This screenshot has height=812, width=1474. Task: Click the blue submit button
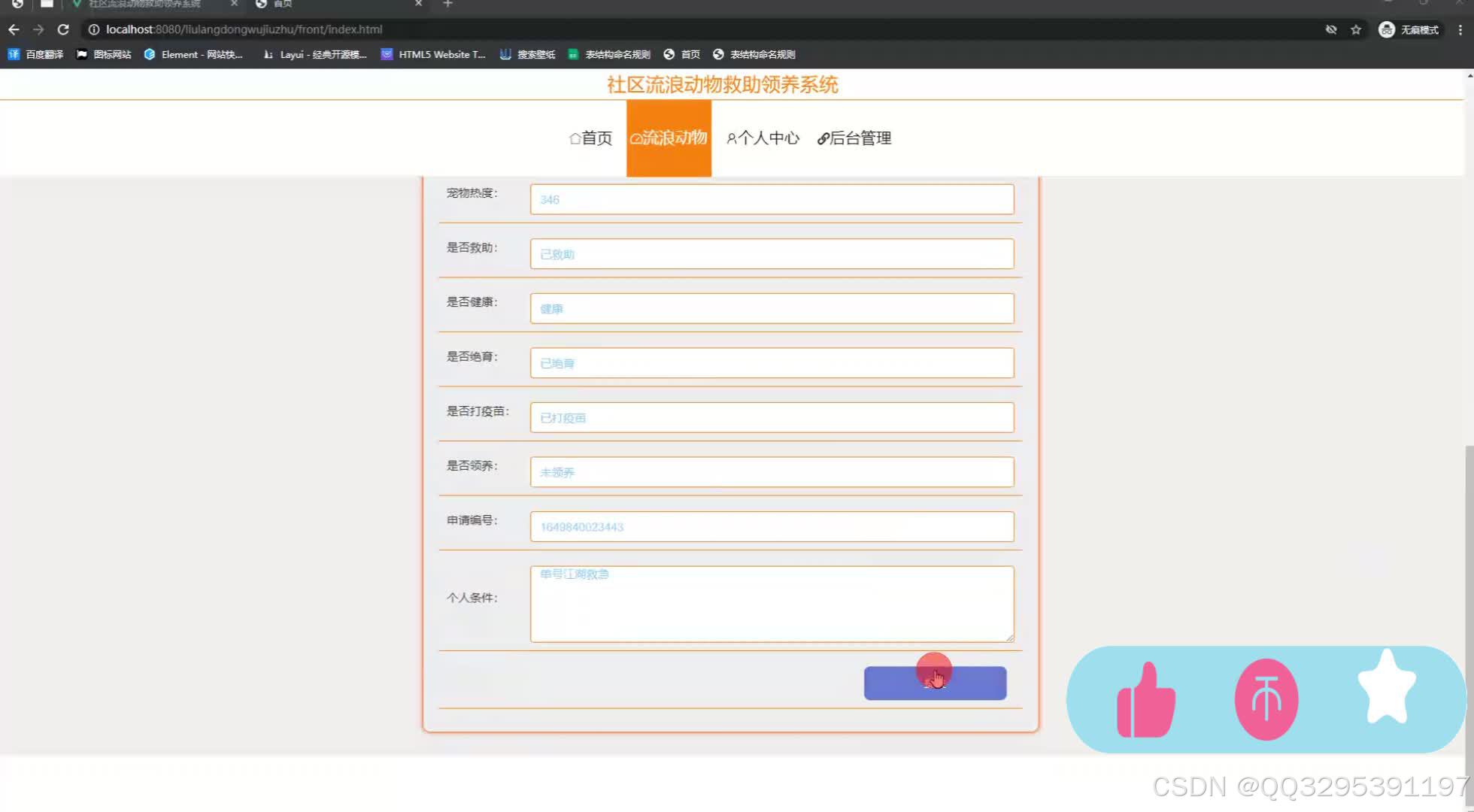935,683
